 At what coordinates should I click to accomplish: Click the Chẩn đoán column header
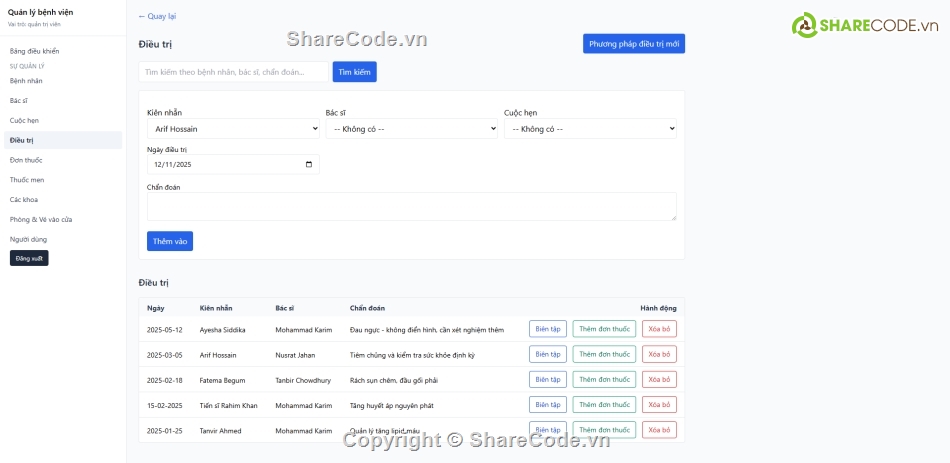pyautogui.click(x=367, y=308)
